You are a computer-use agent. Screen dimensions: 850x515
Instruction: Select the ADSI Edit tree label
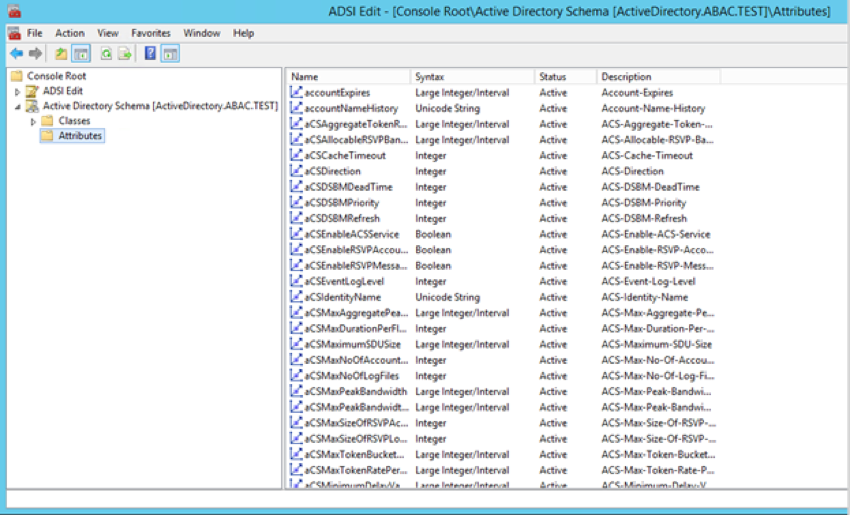(x=63, y=91)
